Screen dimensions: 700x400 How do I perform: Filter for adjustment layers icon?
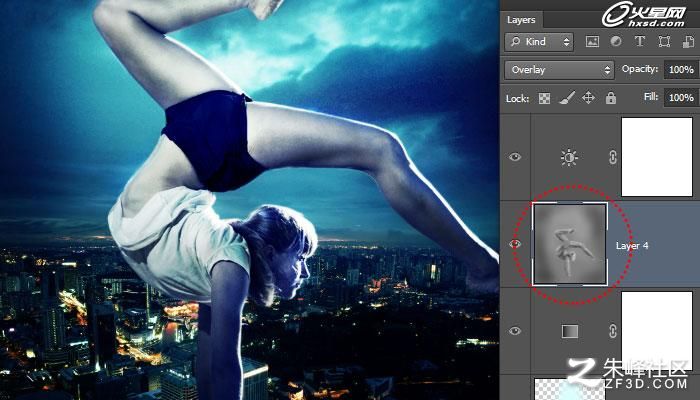coord(616,42)
